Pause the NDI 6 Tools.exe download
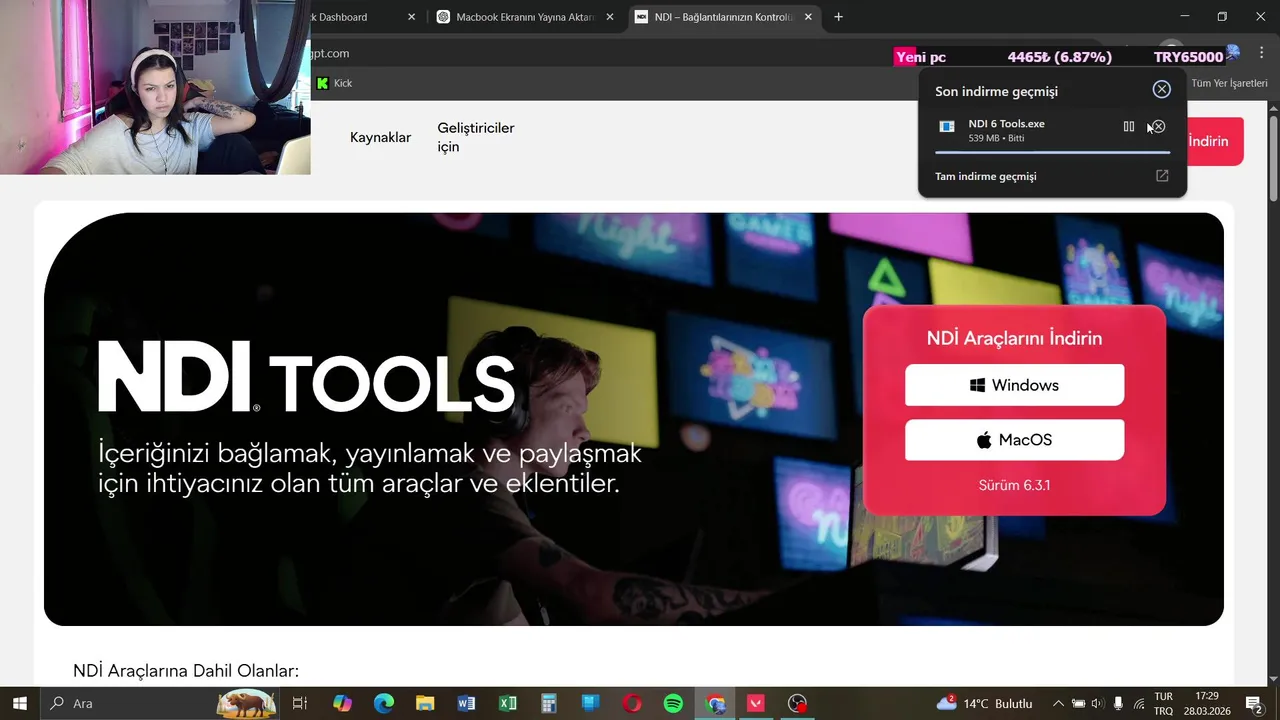 [x=1129, y=127]
